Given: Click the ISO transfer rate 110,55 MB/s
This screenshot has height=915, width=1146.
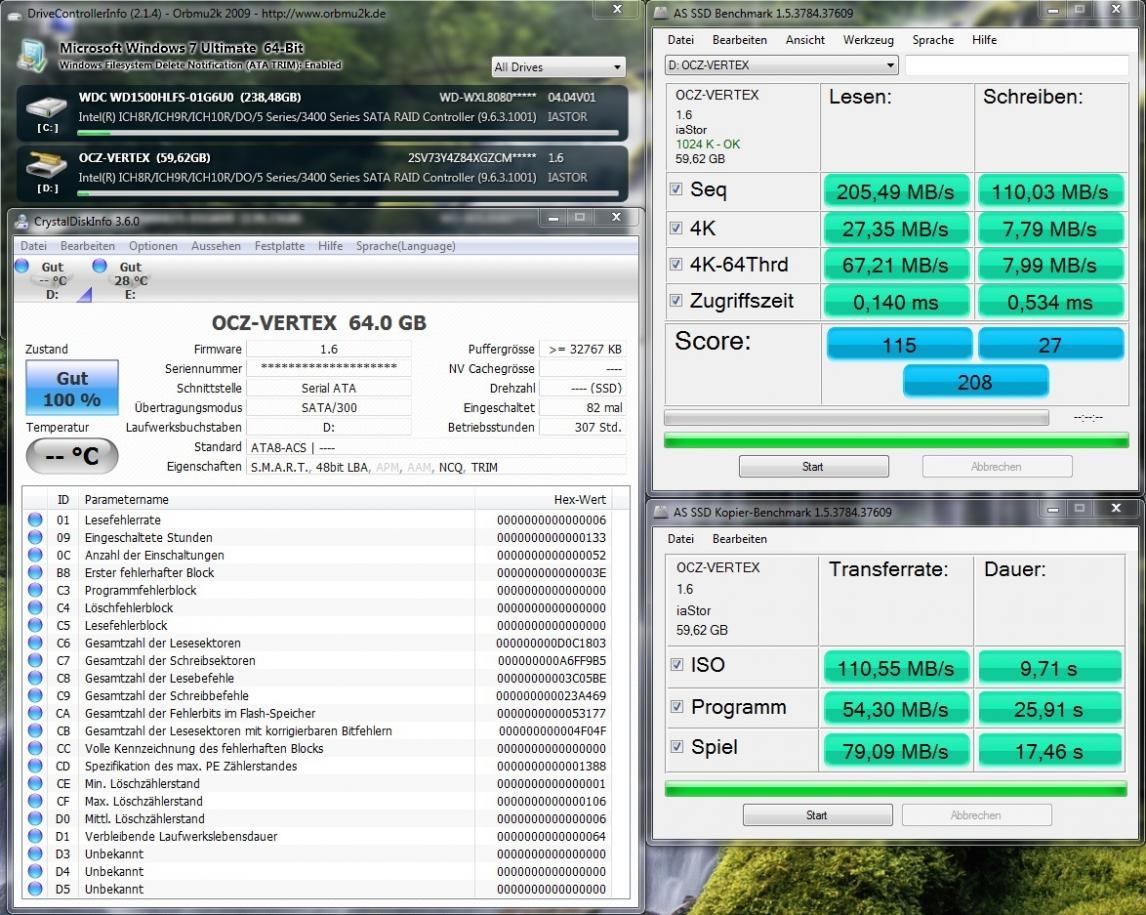Looking at the screenshot, I should 895,668.
